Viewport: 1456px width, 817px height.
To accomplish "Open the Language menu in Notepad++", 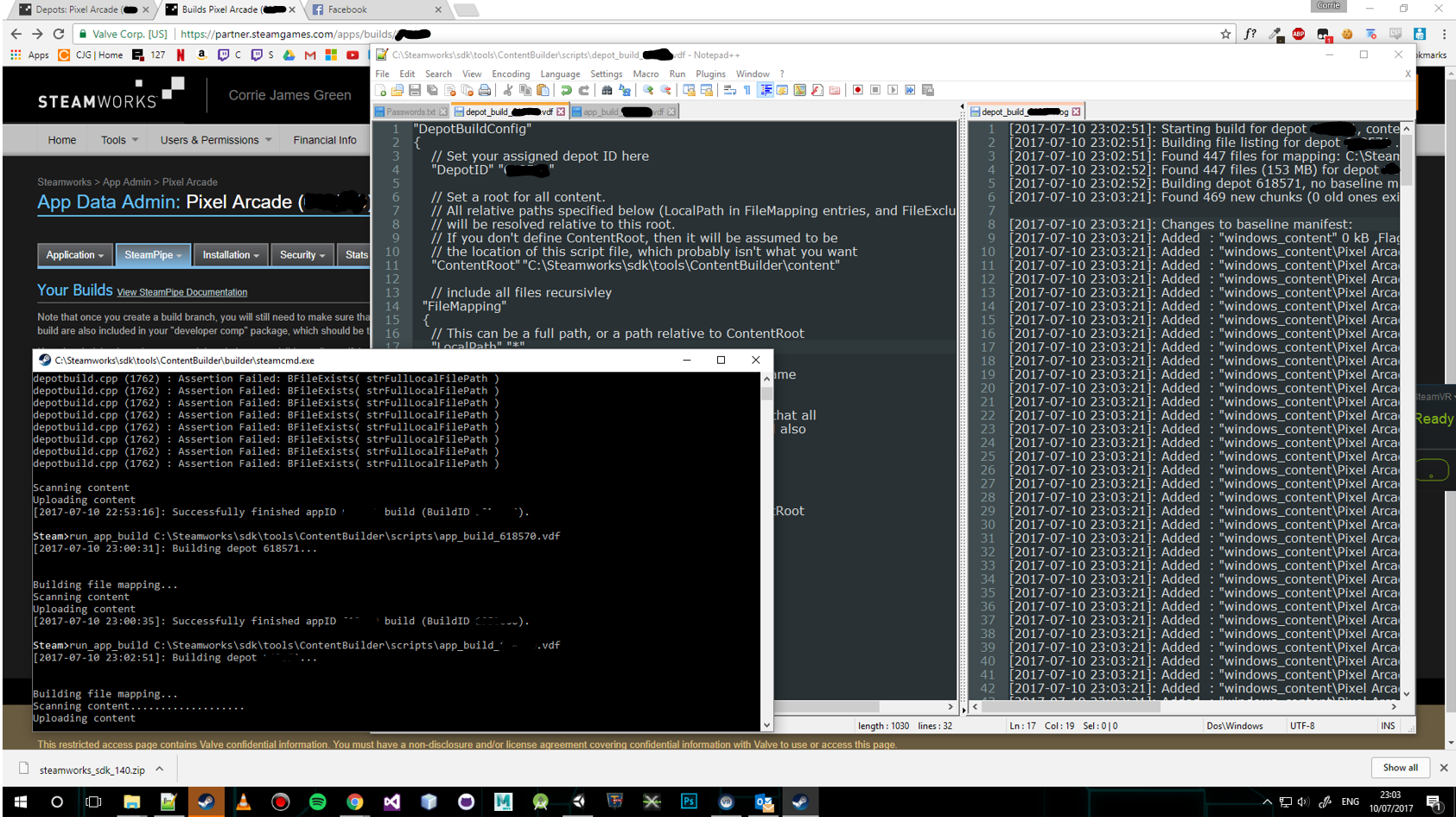I will (x=560, y=74).
